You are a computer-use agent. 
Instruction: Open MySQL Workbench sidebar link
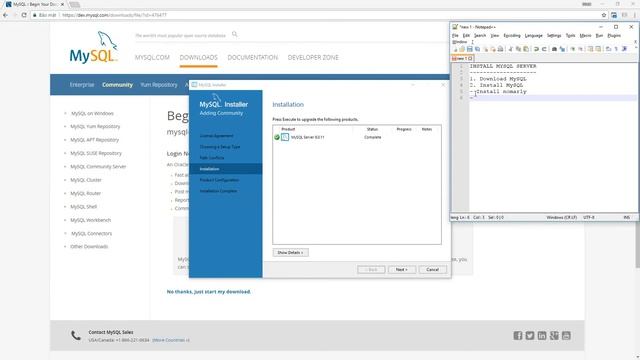coord(90,220)
